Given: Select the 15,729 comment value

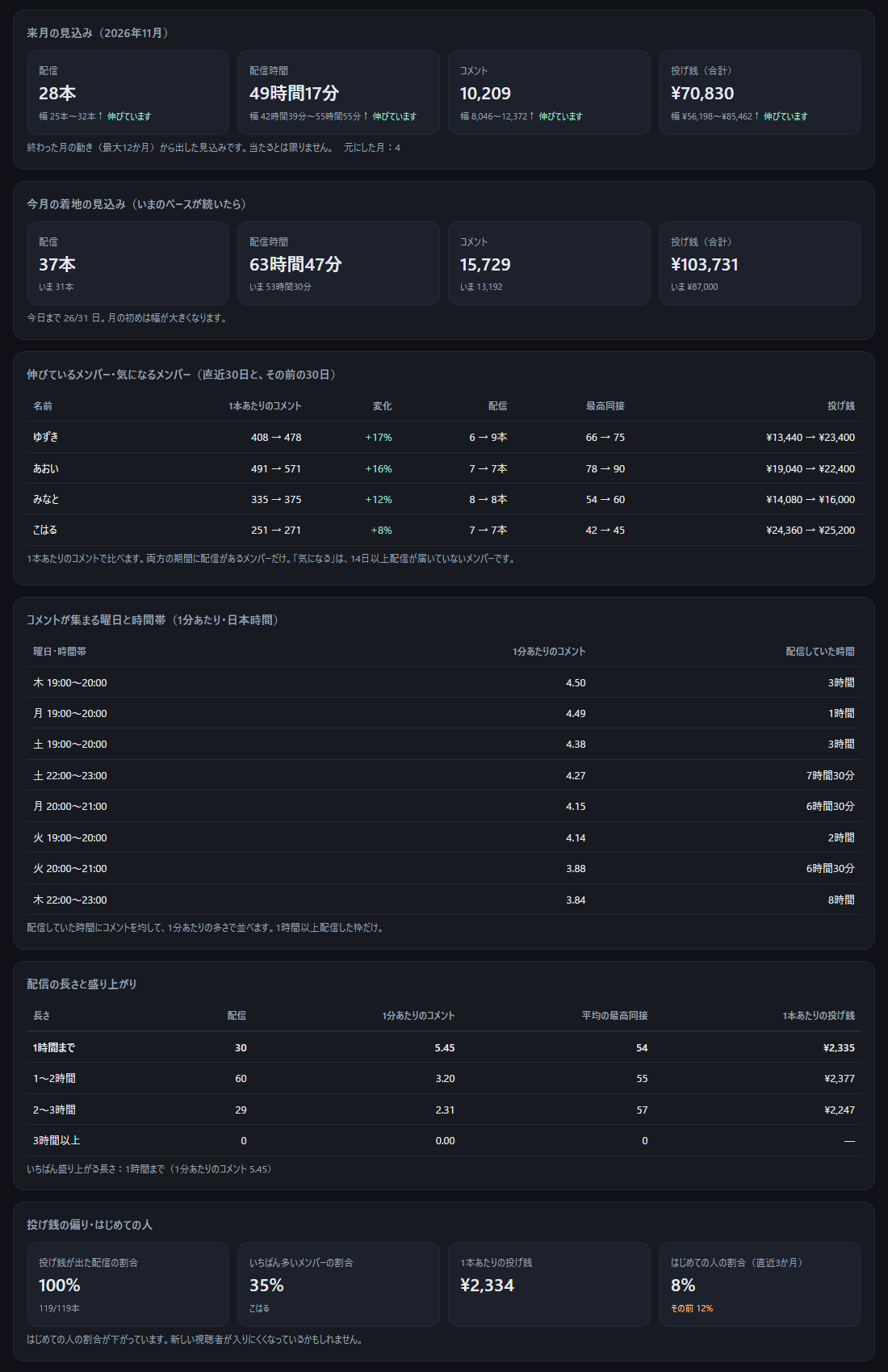Looking at the screenshot, I should (485, 265).
